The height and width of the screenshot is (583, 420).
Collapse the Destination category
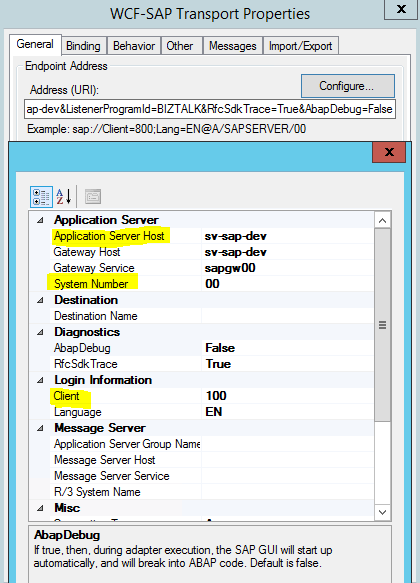click(x=40, y=300)
